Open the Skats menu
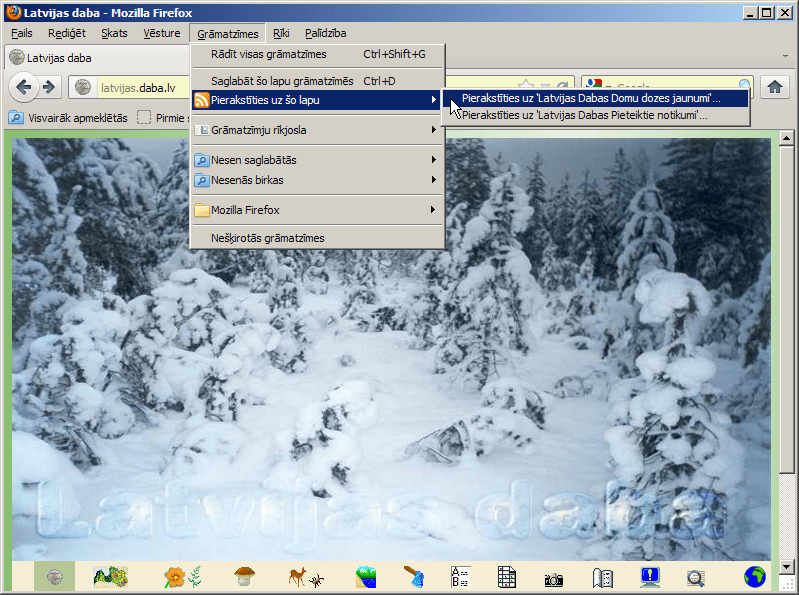 coord(114,34)
